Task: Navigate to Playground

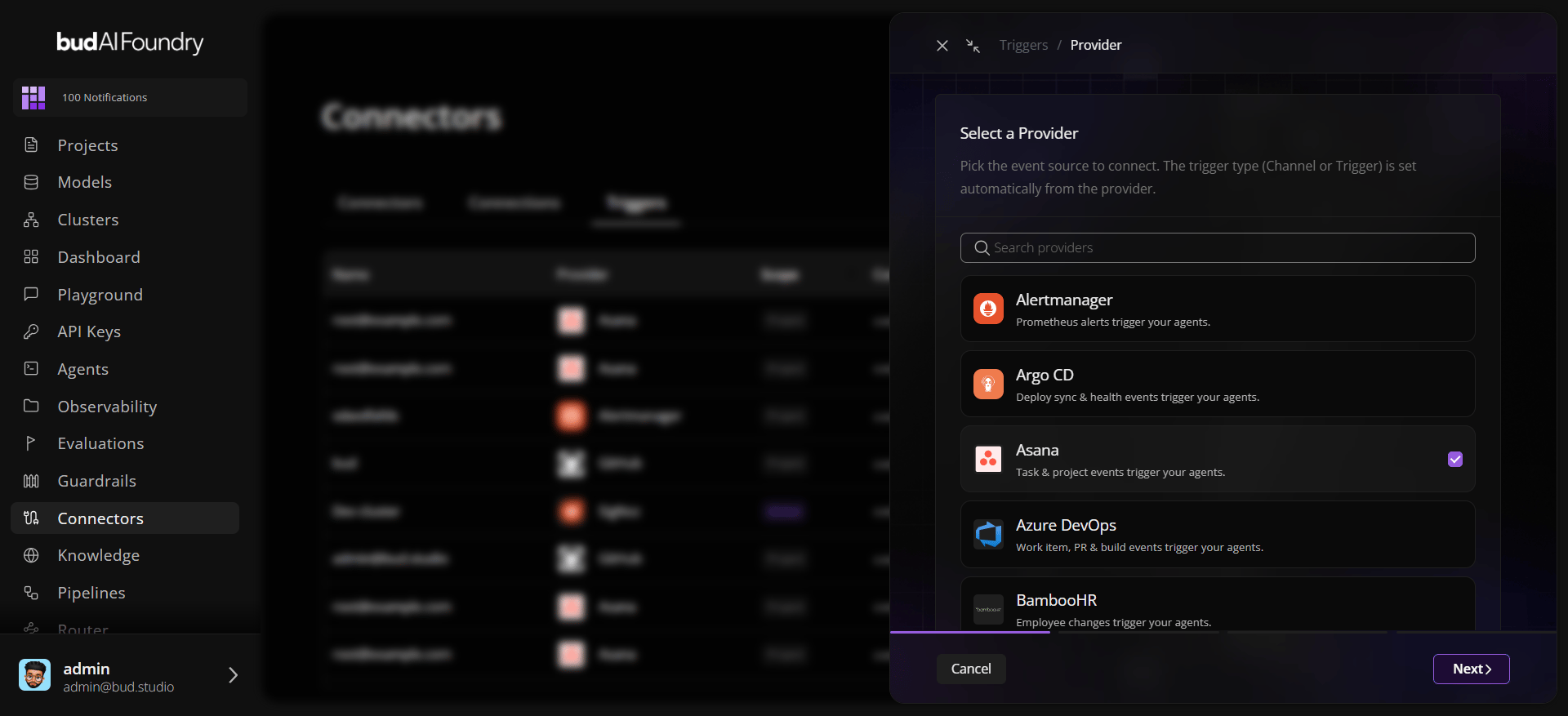Action: click(125, 294)
